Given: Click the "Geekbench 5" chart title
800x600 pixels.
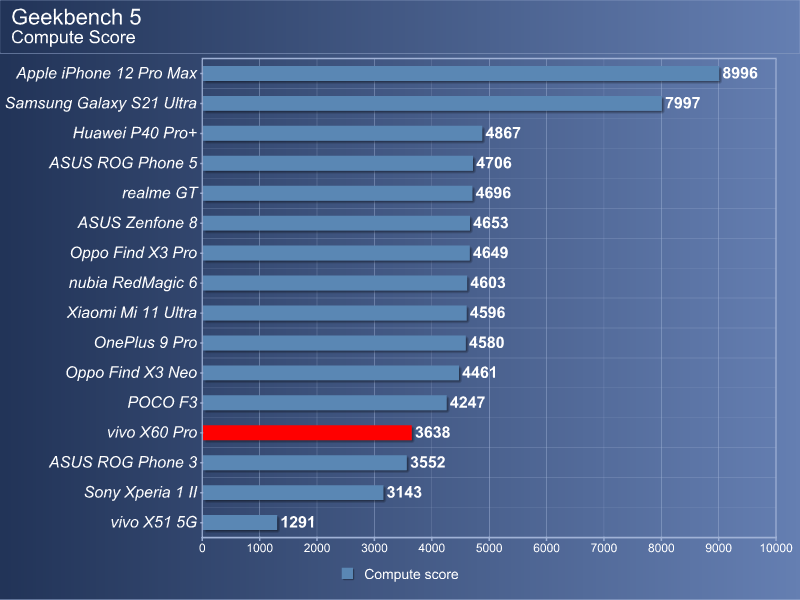Looking at the screenshot, I should click(76, 17).
